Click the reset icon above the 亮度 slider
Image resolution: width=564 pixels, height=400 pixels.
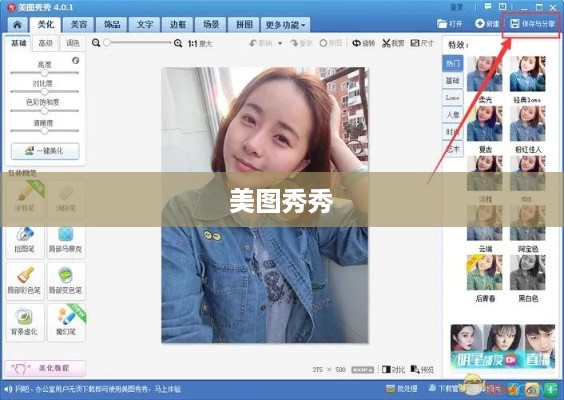(76, 60)
